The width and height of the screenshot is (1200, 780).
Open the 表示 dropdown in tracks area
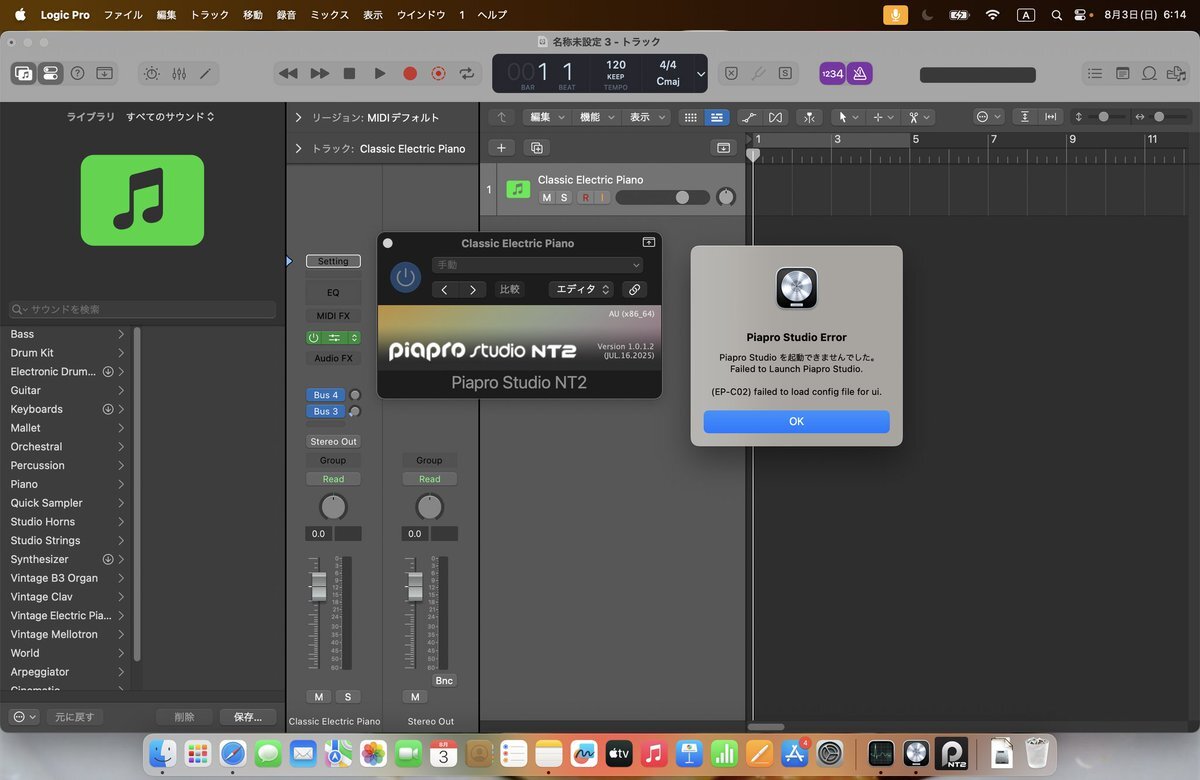[x=646, y=117]
